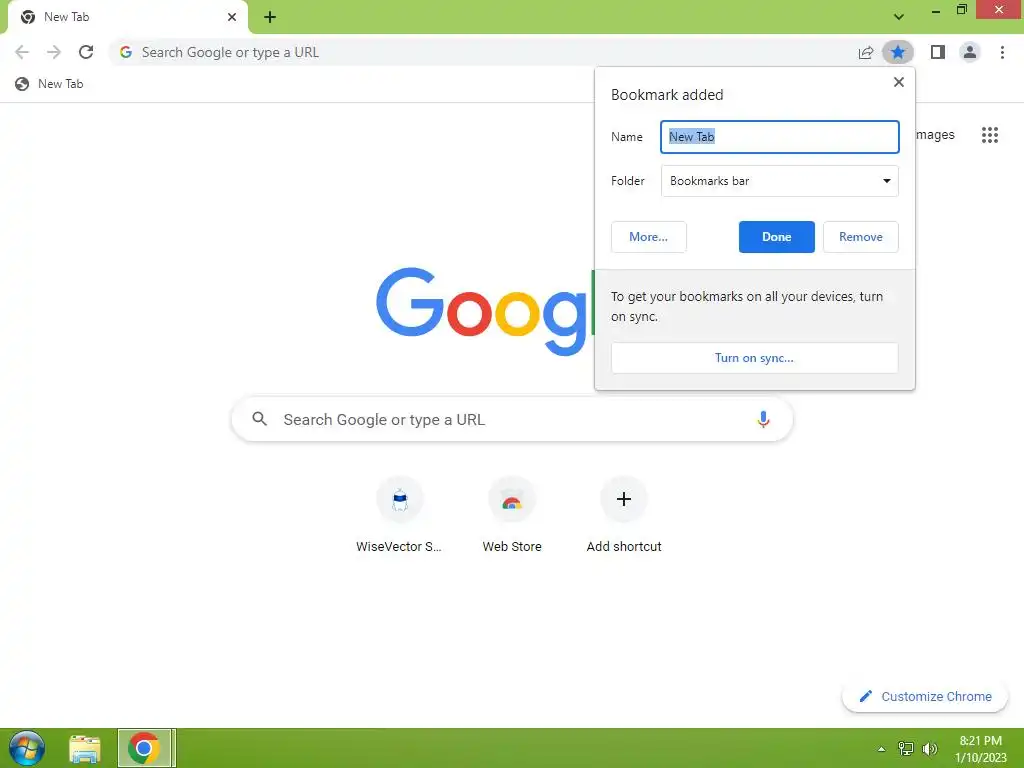
Task: Click the More... button
Action: (648, 237)
